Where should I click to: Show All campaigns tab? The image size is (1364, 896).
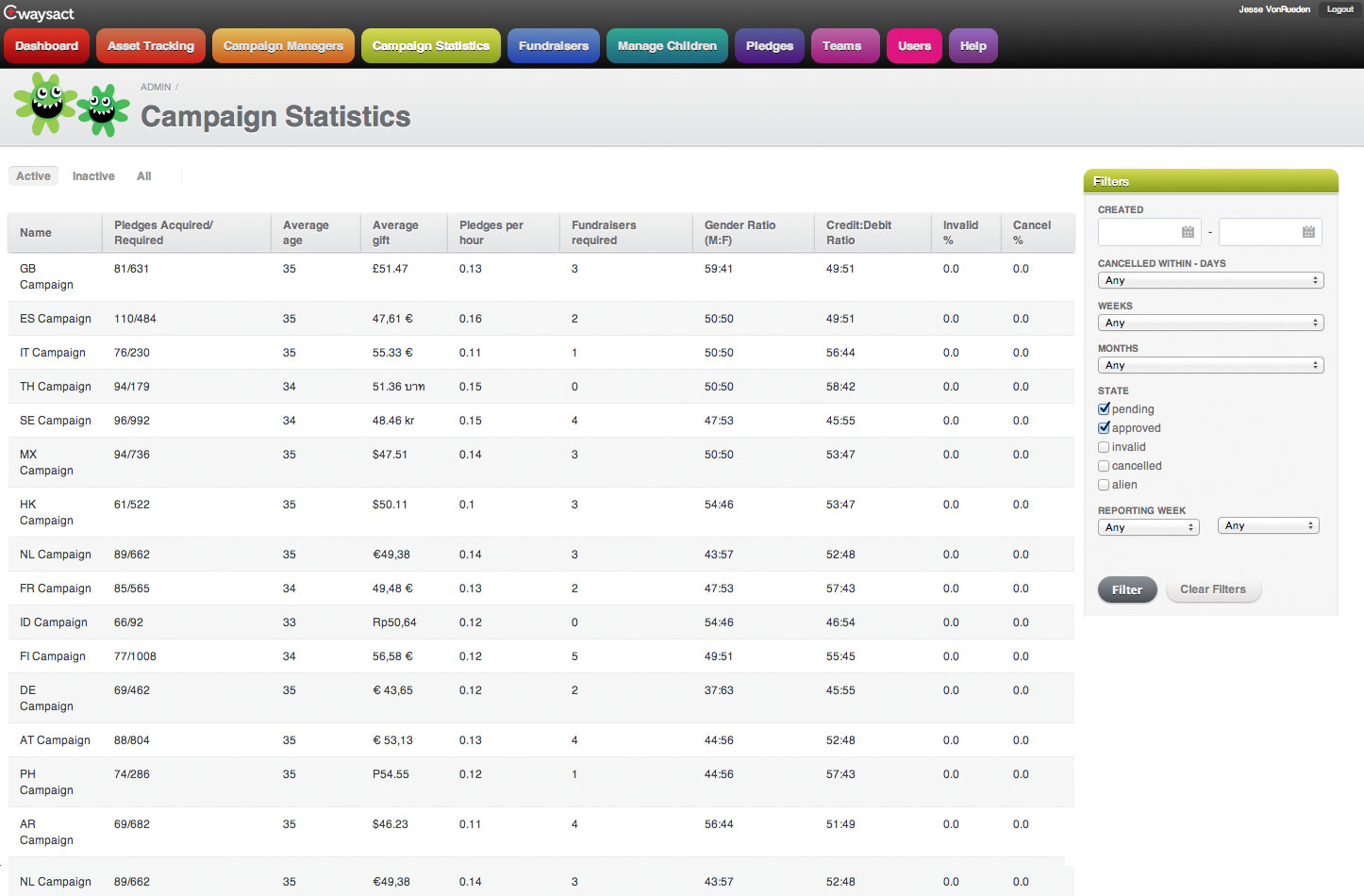coord(143,176)
